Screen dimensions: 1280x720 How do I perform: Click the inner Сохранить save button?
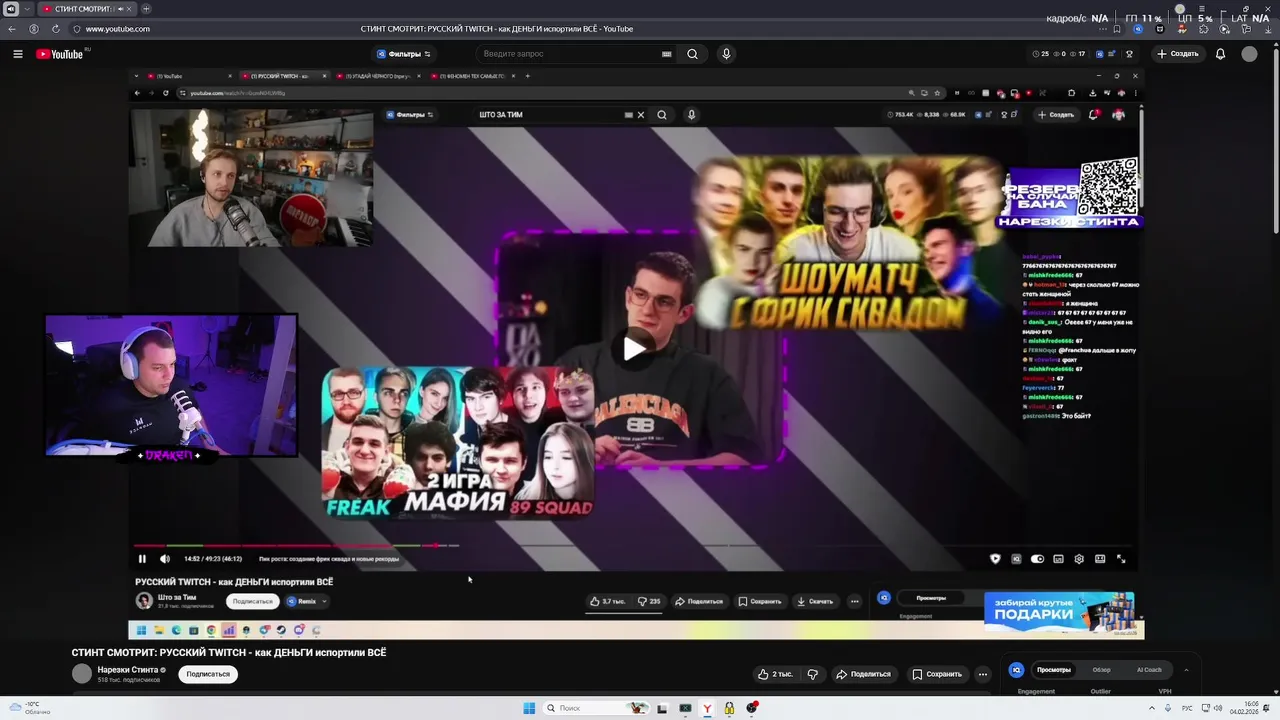pos(760,601)
